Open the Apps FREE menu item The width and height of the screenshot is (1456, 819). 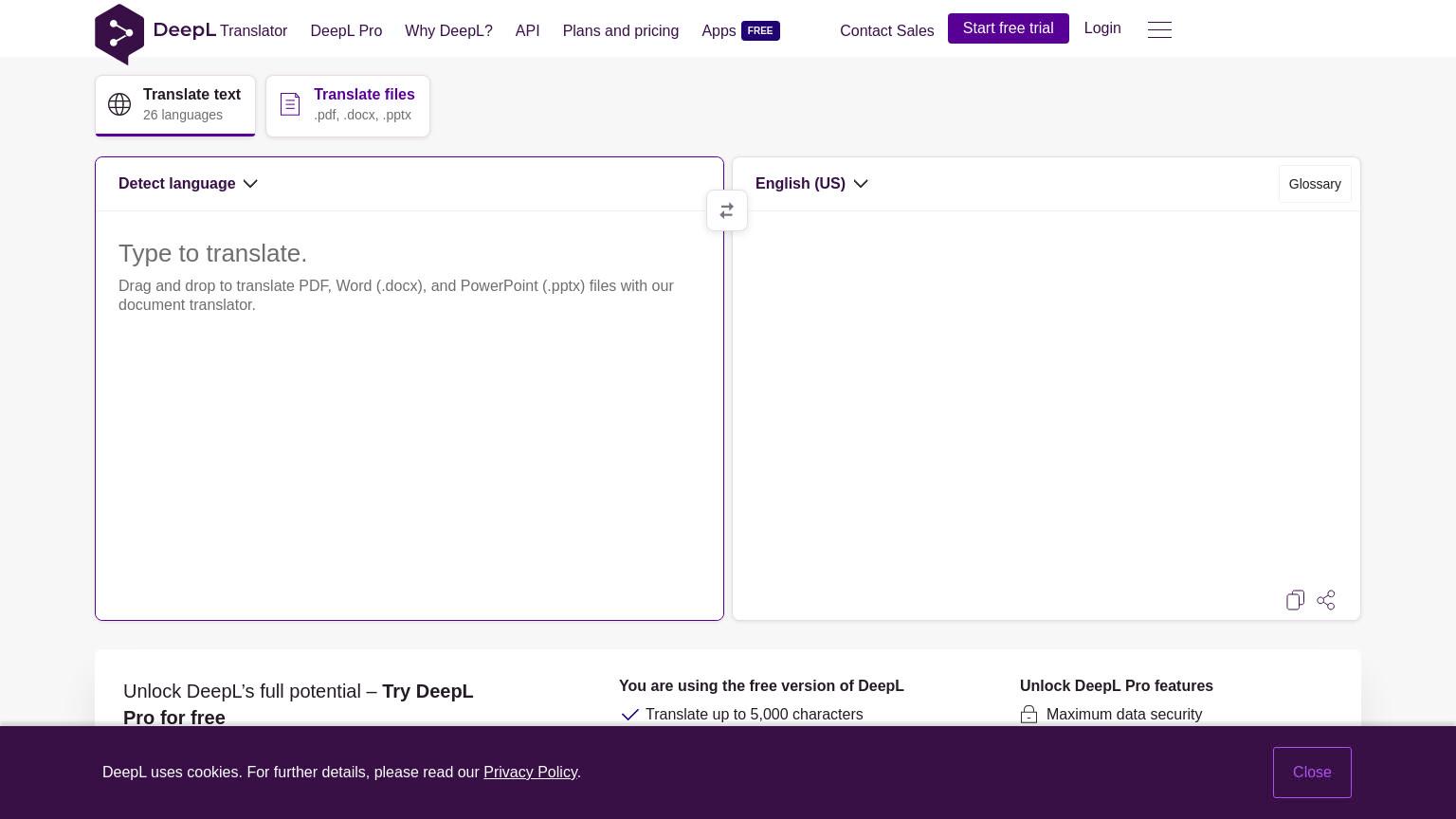coord(740,31)
